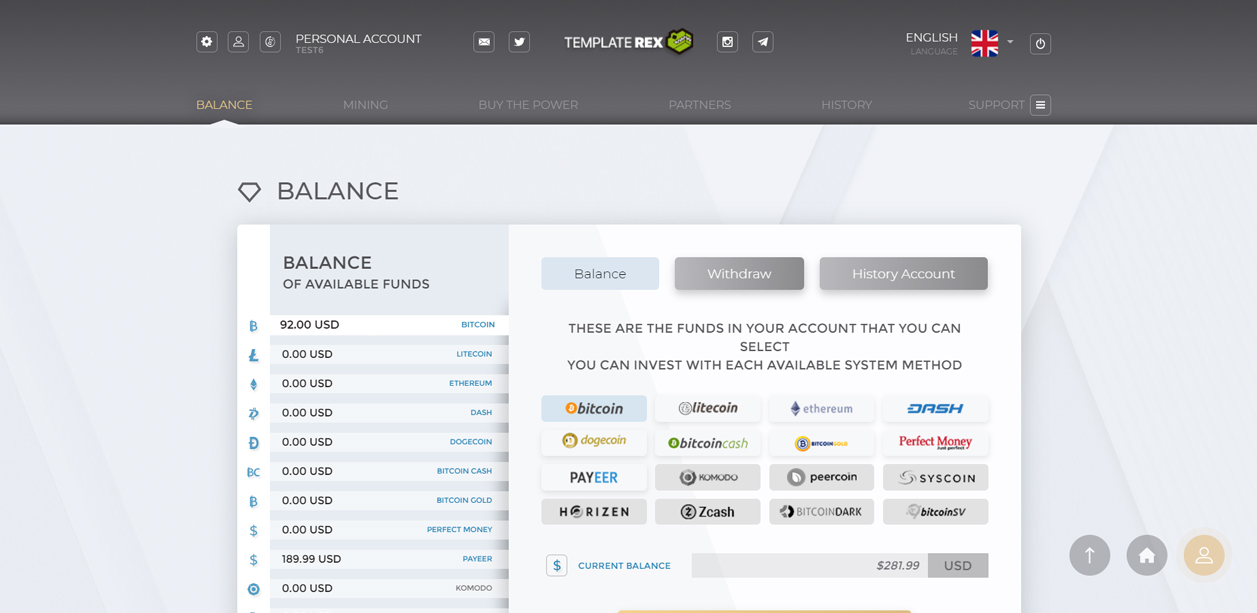This screenshot has width=1257, height=613.
Task: Visit the Twitter social icon
Action: (519, 42)
